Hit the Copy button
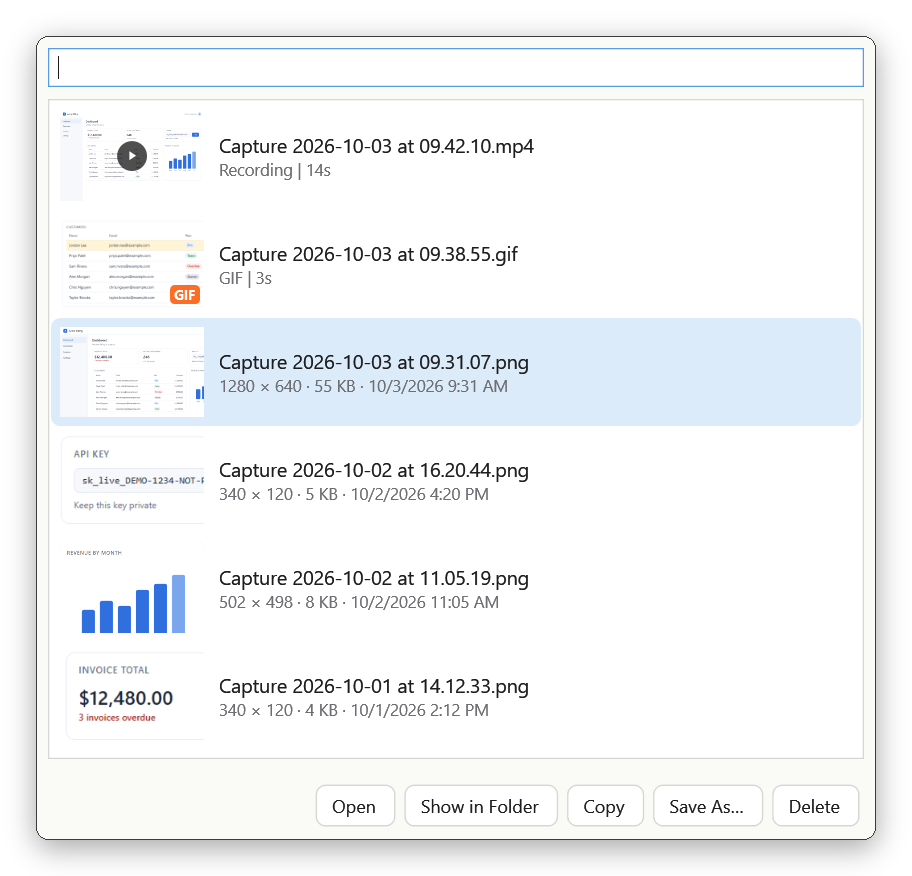This screenshot has height=876, width=912. (x=605, y=806)
